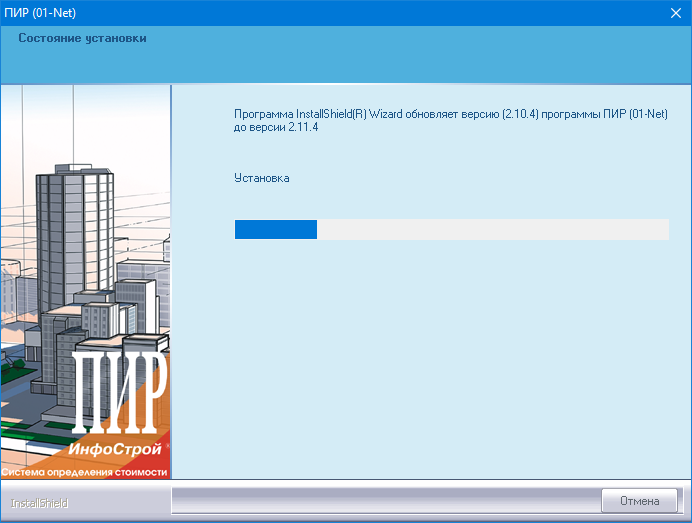
Task: Close the ПИР (01-Net) installer window
Action: [676, 13]
